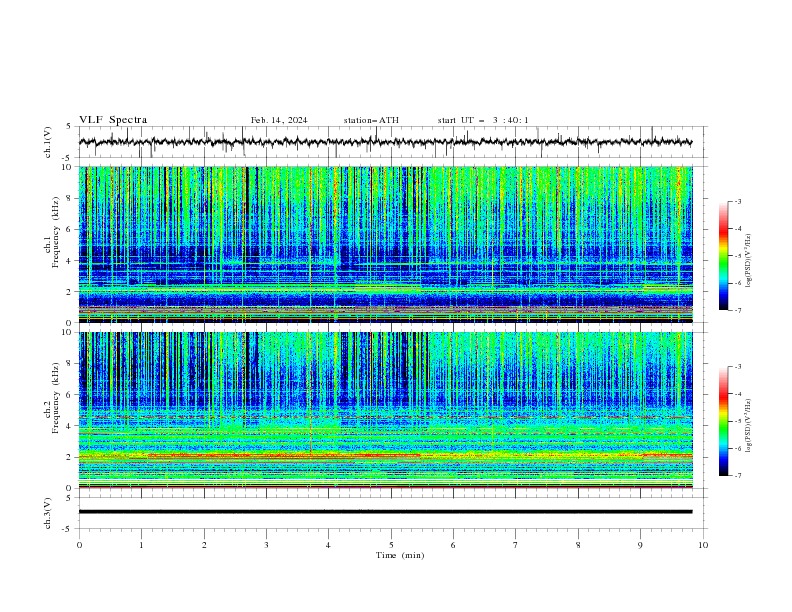Click time axis tick label "9" below ch.3
Image resolution: width=792 pixels, height=612 pixels.
pyautogui.click(x=640, y=545)
